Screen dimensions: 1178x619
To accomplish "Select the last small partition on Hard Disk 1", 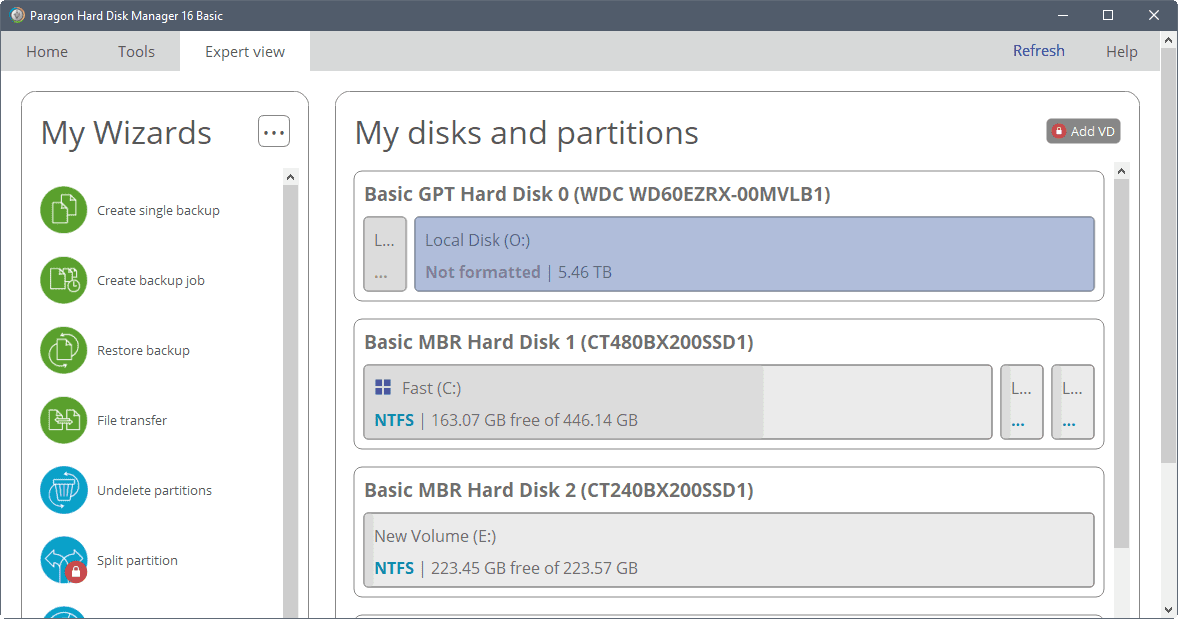I will click(1073, 402).
